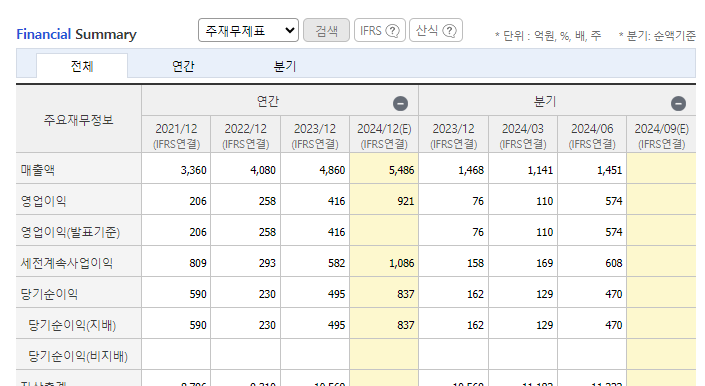Click the 주요재무정보 header cell
The width and height of the screenshot is (705, 386).
79,119
